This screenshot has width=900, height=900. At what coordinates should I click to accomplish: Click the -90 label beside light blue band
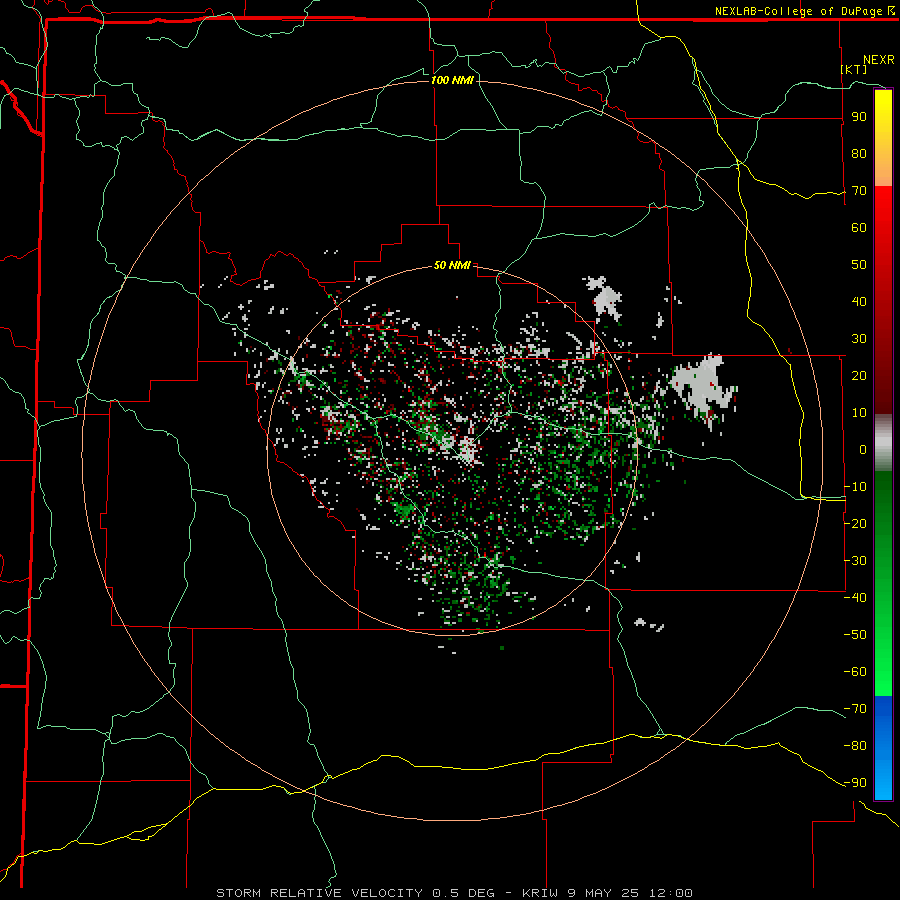(x=855, y=782)
